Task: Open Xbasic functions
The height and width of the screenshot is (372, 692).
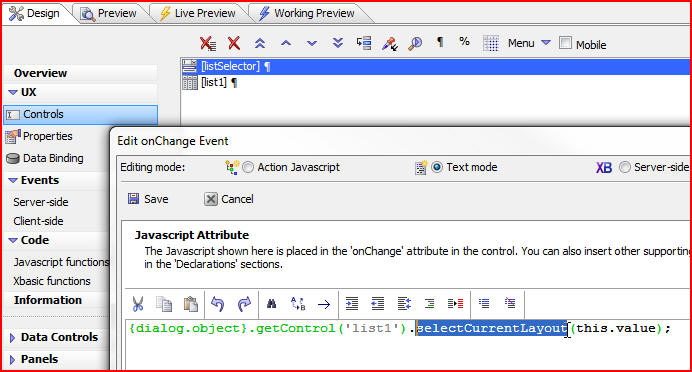Action: [x=52, y=281]
